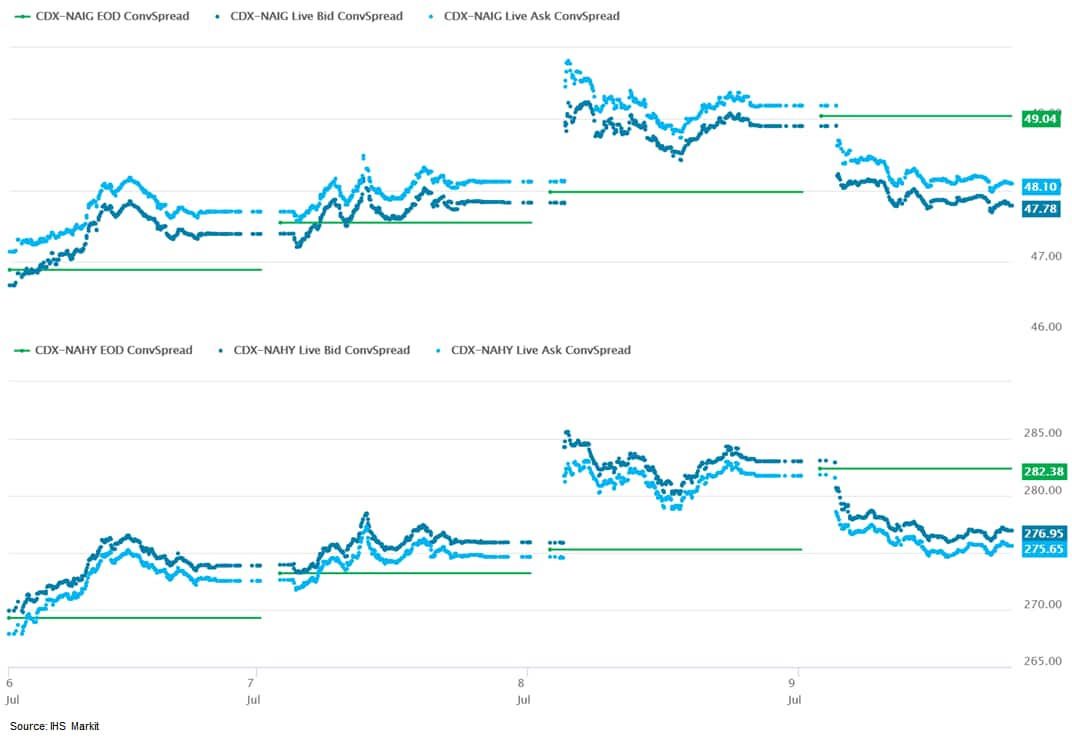Click the 265.00 y-axis label
This screenshot has width=1072, height=739.
[1041, 662]
